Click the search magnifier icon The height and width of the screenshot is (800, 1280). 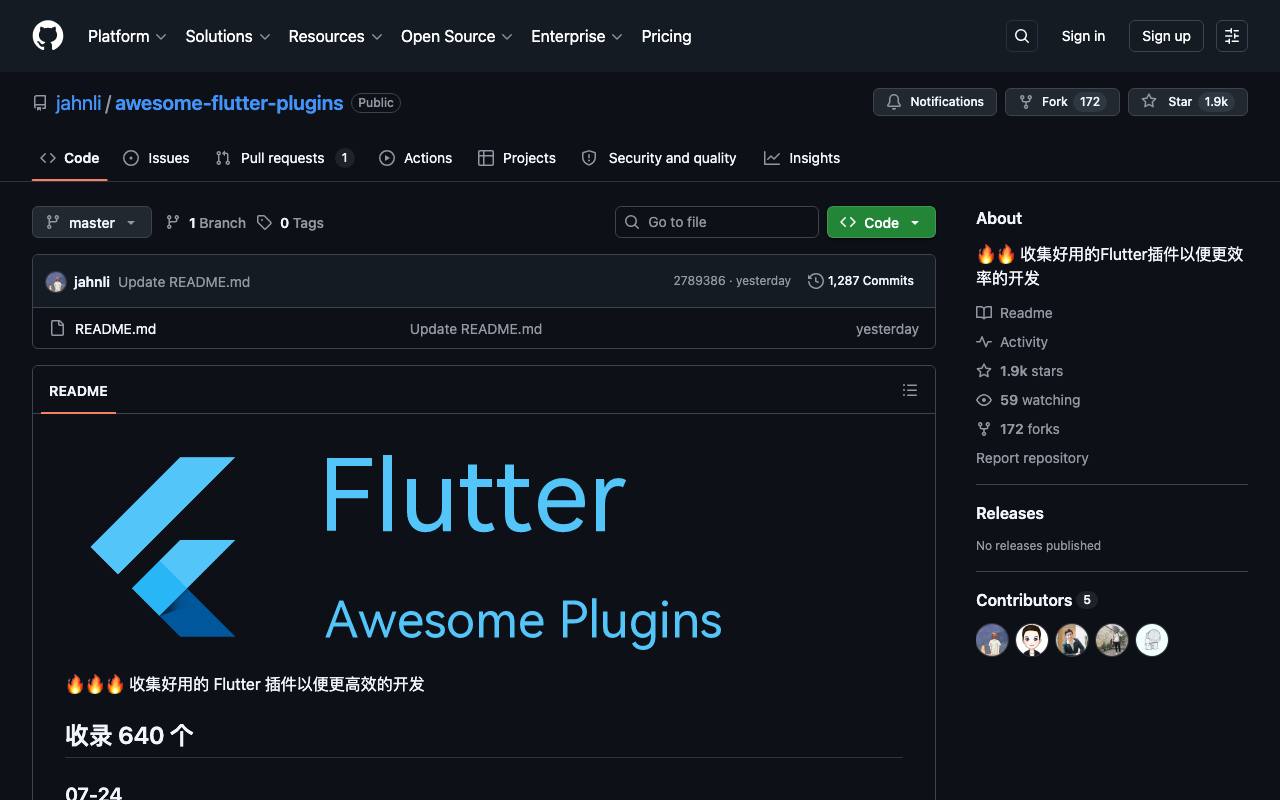click(x=1022, y=36)
